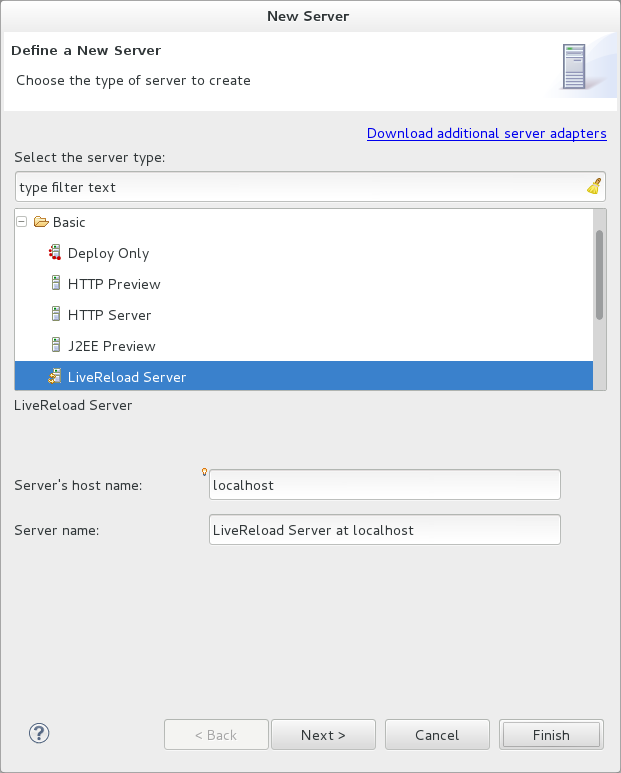Click the Next > button

click(x=323, y=735)
